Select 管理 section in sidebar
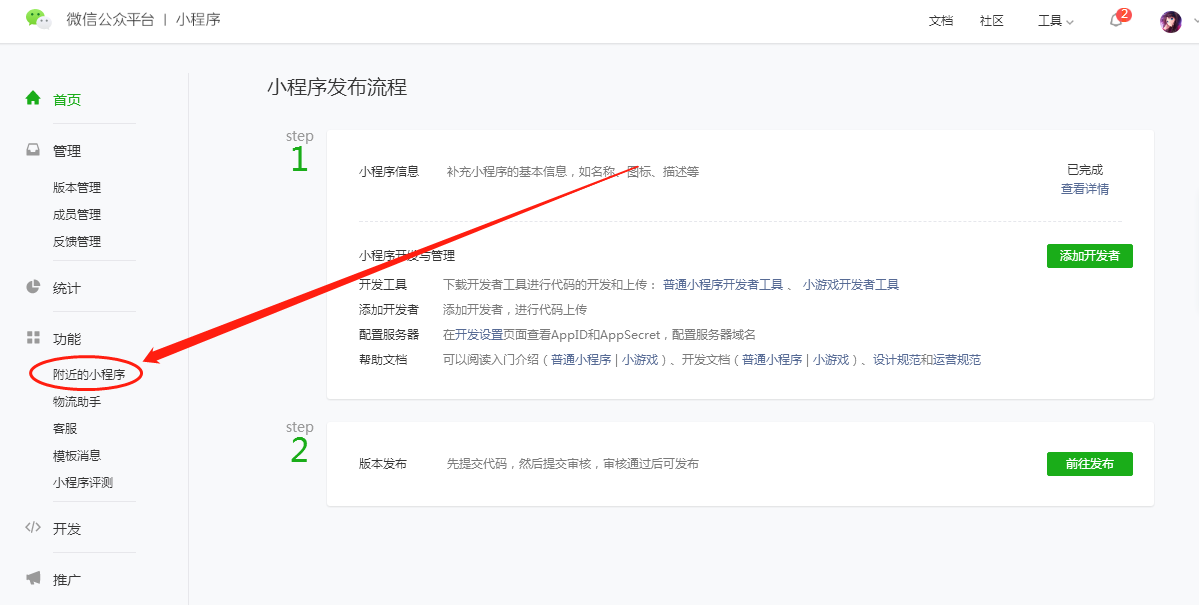 [67, 151]
